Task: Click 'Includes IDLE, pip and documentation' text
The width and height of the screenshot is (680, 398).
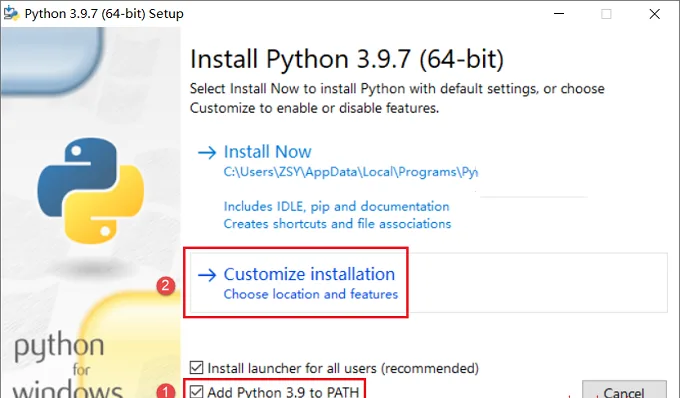Action: (337, 207)
